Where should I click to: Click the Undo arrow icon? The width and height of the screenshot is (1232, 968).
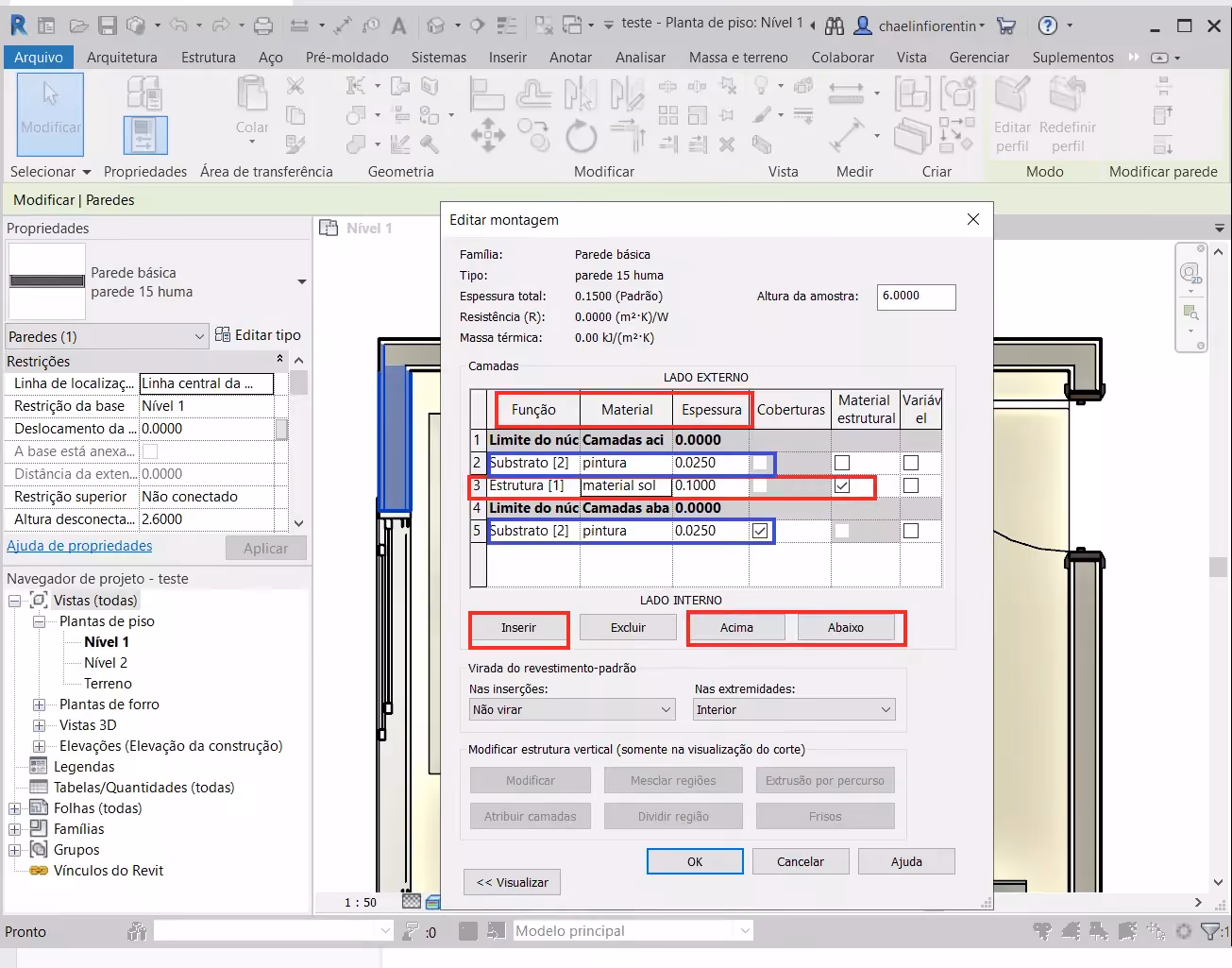point(177,25)
